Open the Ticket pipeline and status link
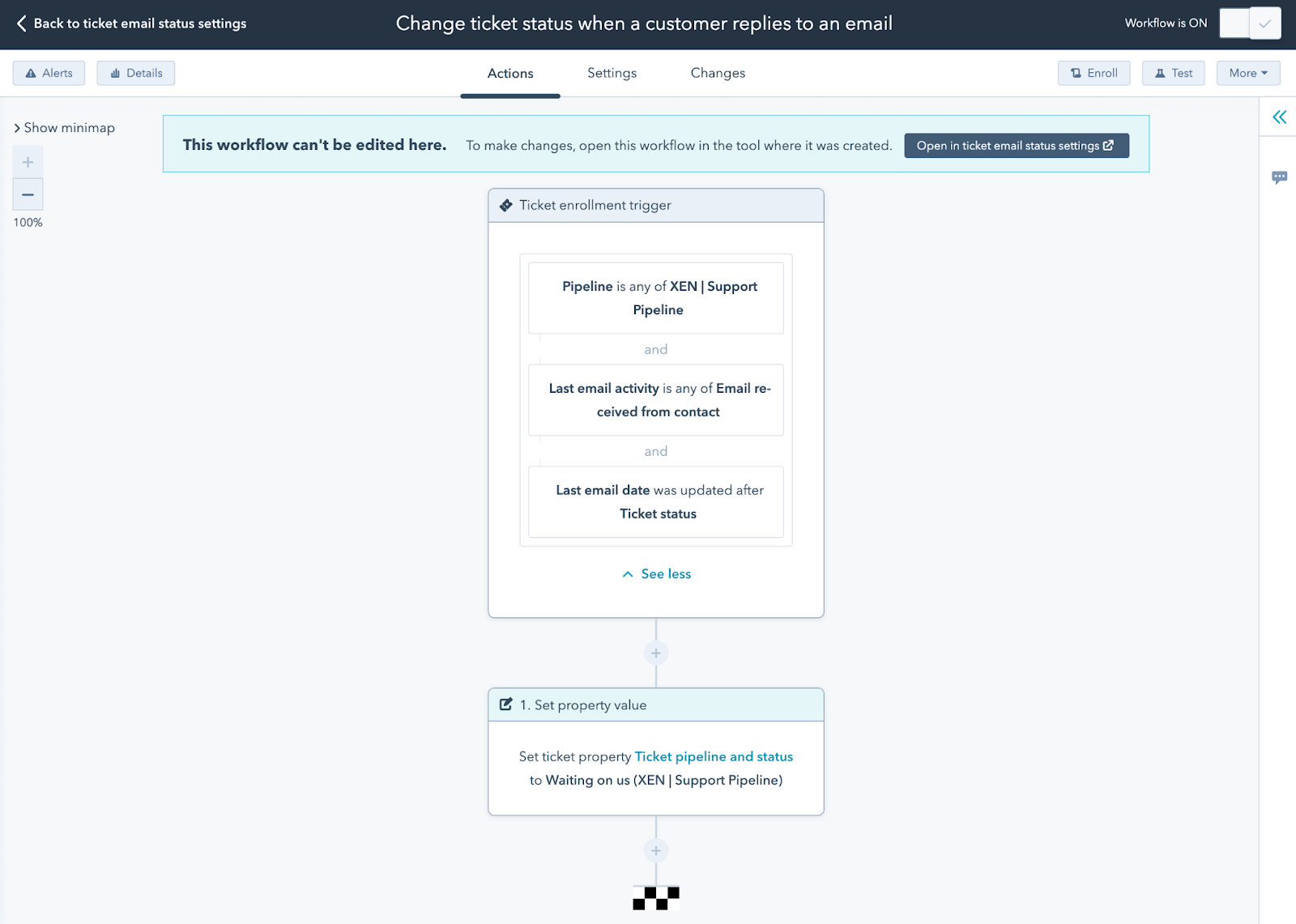Viewport: 1296px width, 924px height. (714, 756)
